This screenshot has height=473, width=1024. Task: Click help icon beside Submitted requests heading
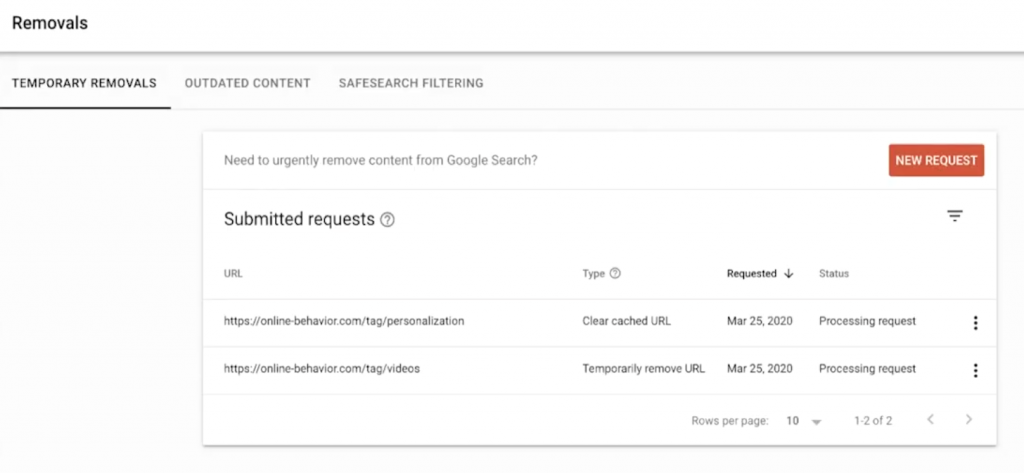click(x=387, y=220)
